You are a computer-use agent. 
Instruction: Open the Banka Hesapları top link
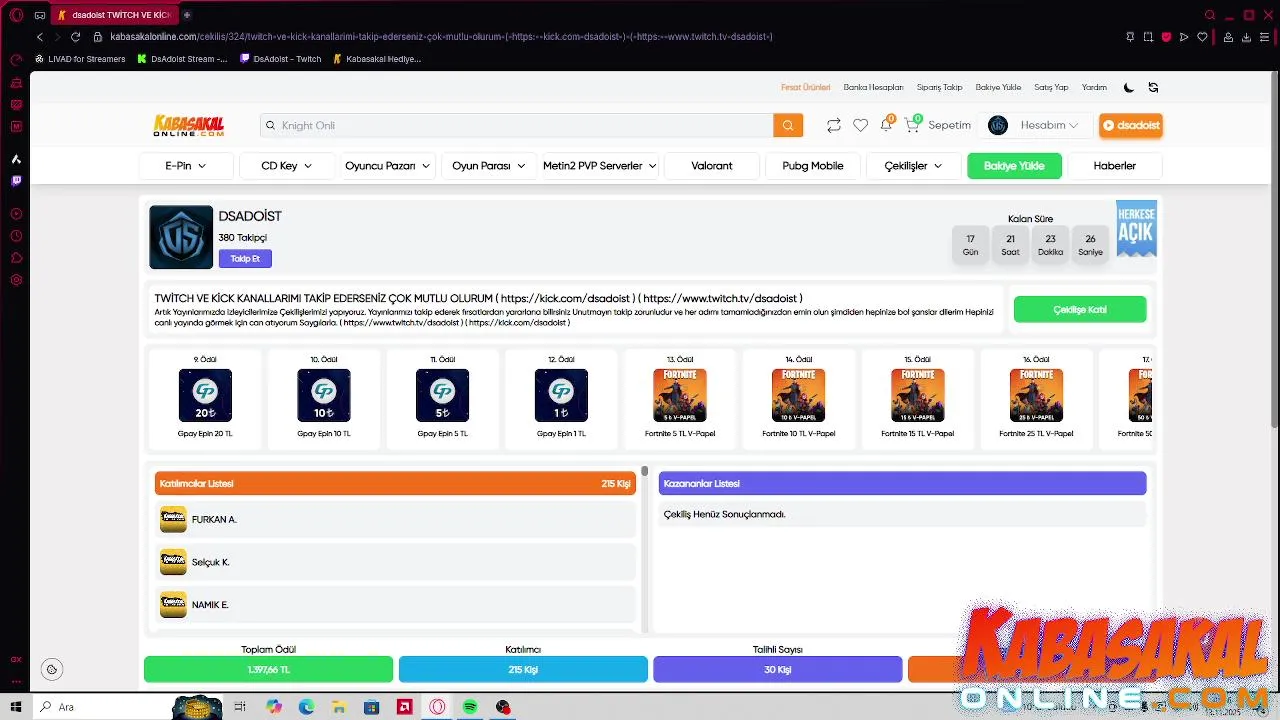point(873,87)
